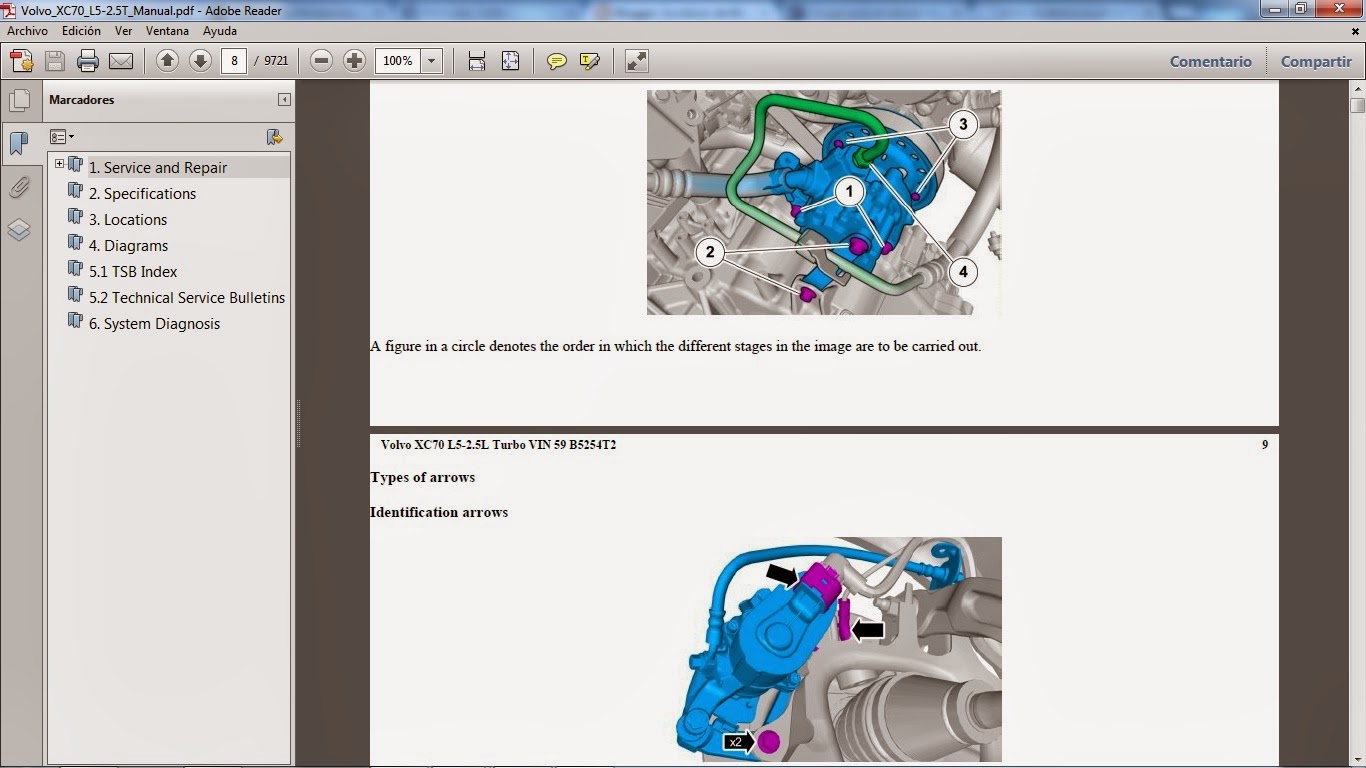The height and width of the screenshot is (768, 1366).
Task: Click the fit one full page icon
Action: (510, 61)
